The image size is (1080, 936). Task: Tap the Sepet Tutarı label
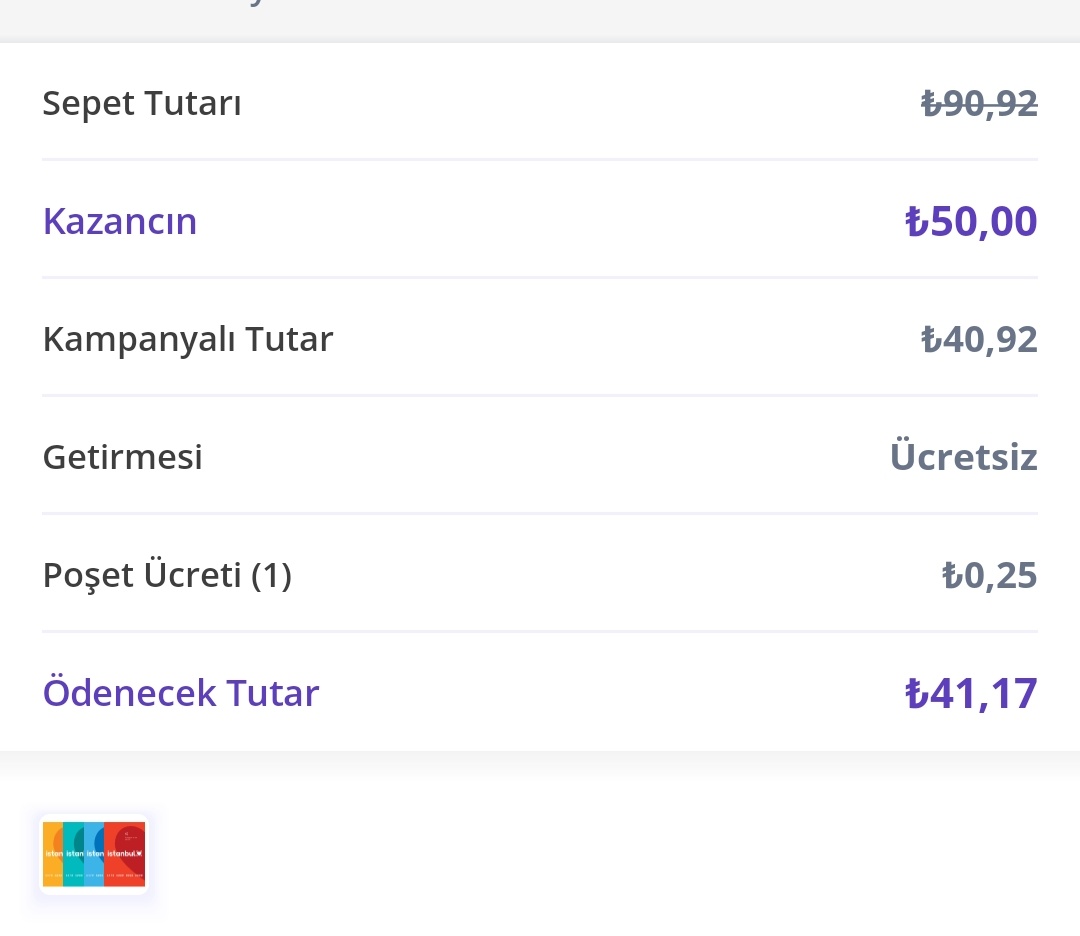pos(142,103)
